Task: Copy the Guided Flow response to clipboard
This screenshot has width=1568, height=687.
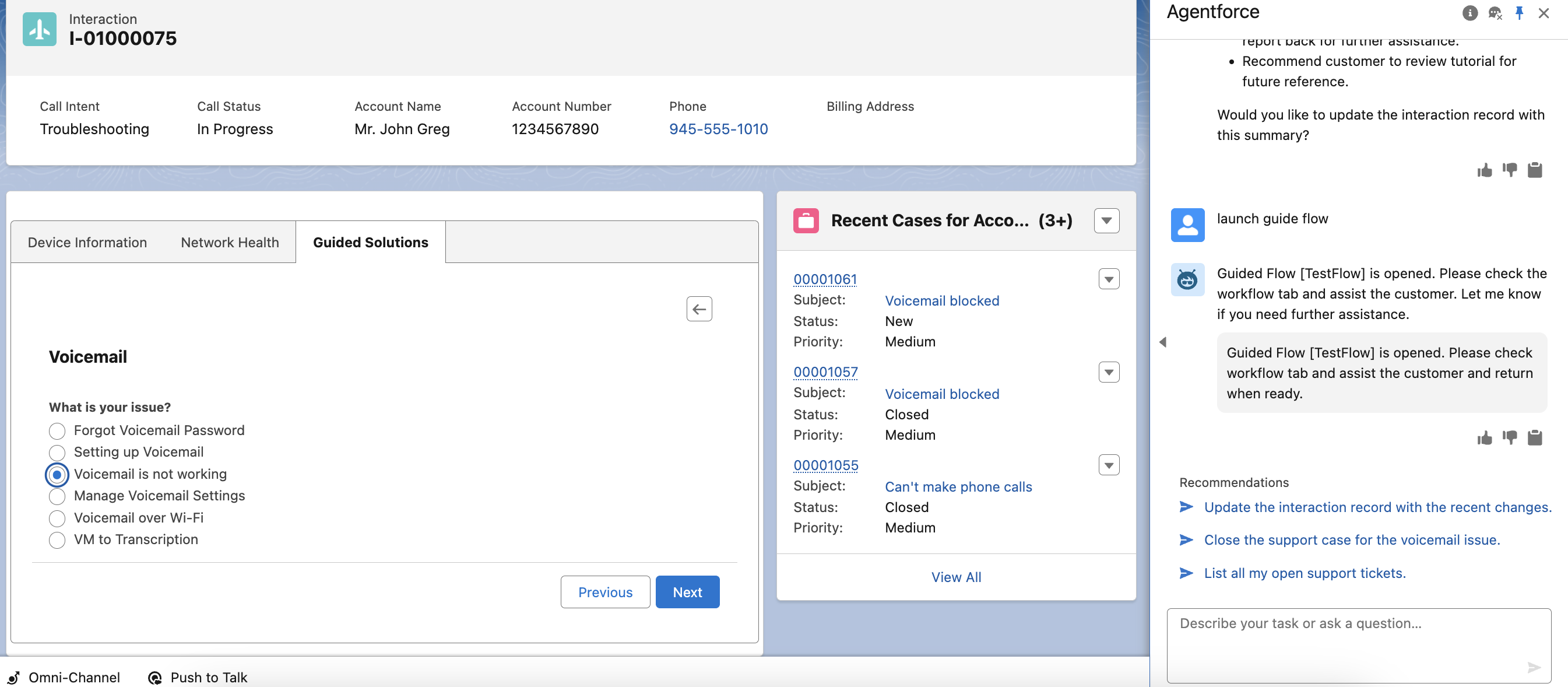Action: coord(1535,437)
